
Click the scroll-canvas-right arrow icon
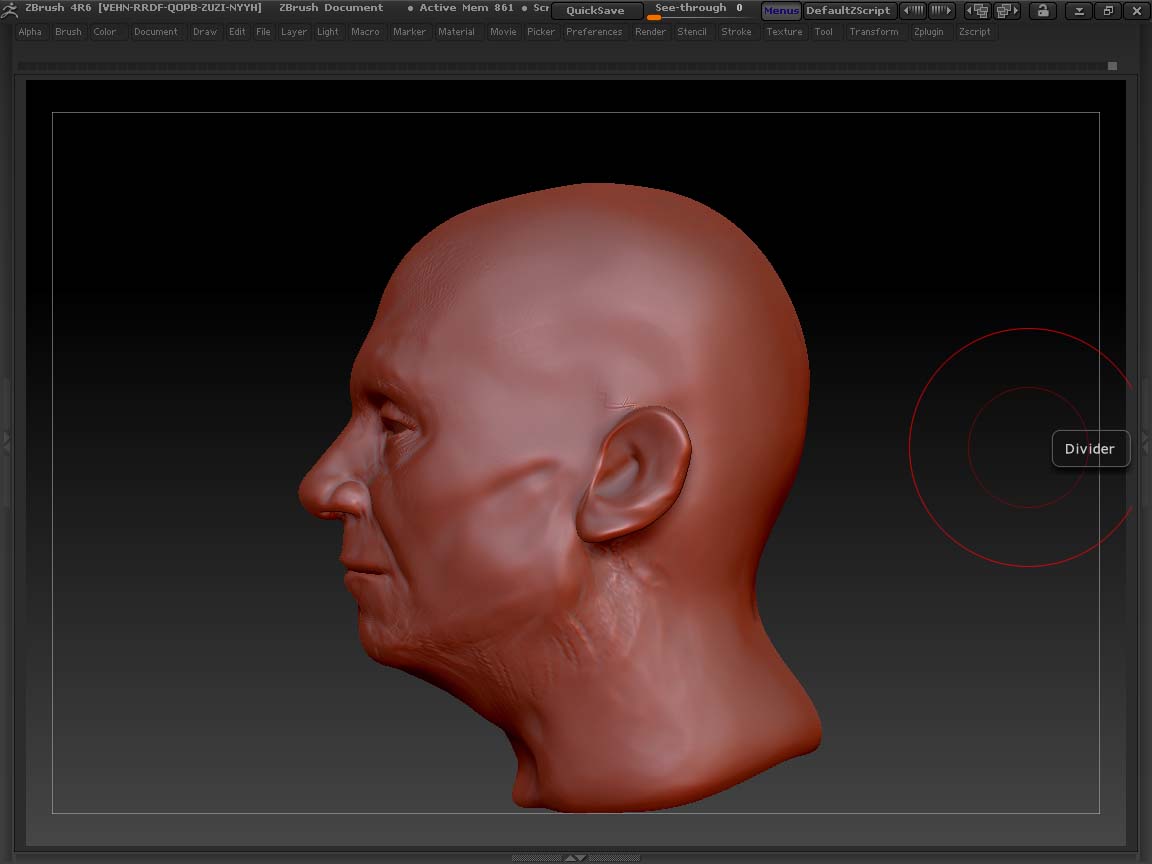click(x=940, y=10)
